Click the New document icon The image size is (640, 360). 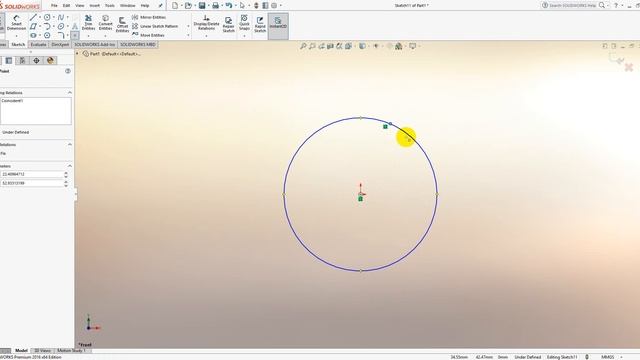point(175,5)
